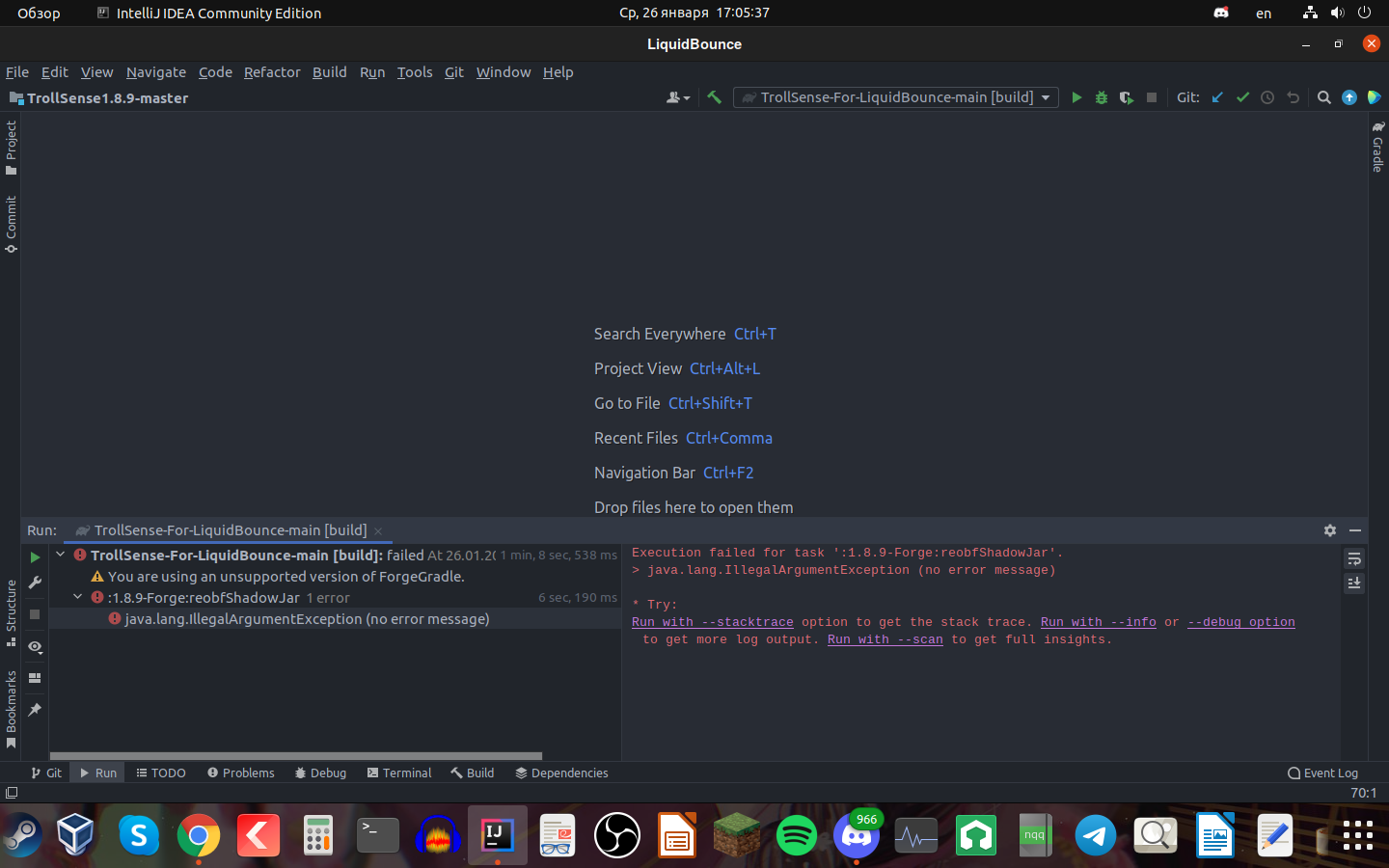Click the green hammer Build Project icon

coord(714,97)
